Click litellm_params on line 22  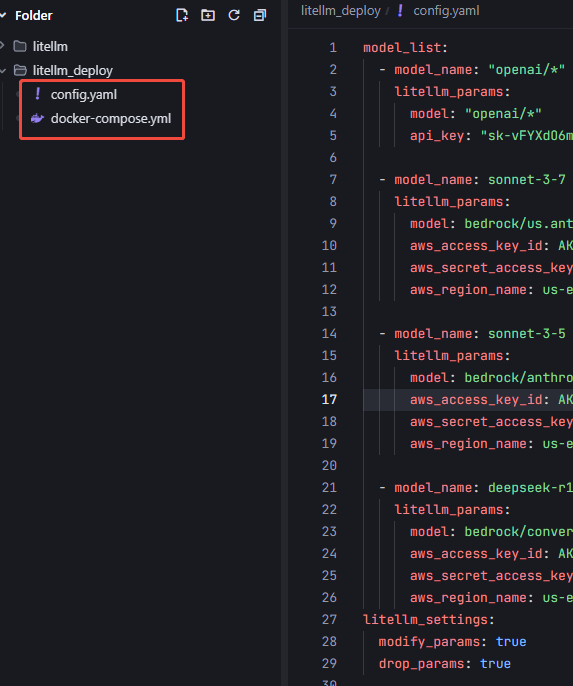click(449, 510)
